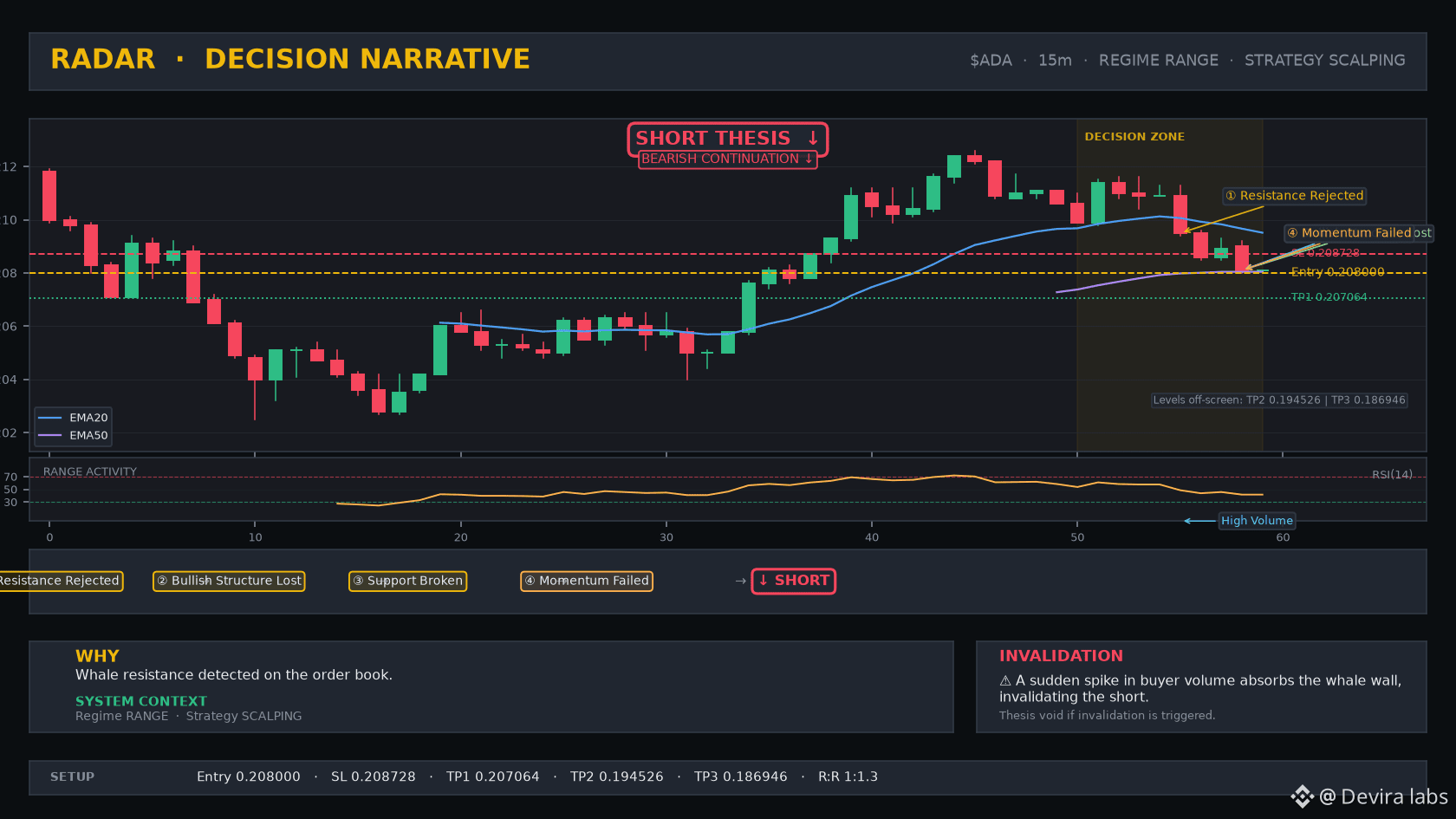Click the left arrow beside High Volume
This screenshot has width=1456, height=819.
[x=1199, y=521]
